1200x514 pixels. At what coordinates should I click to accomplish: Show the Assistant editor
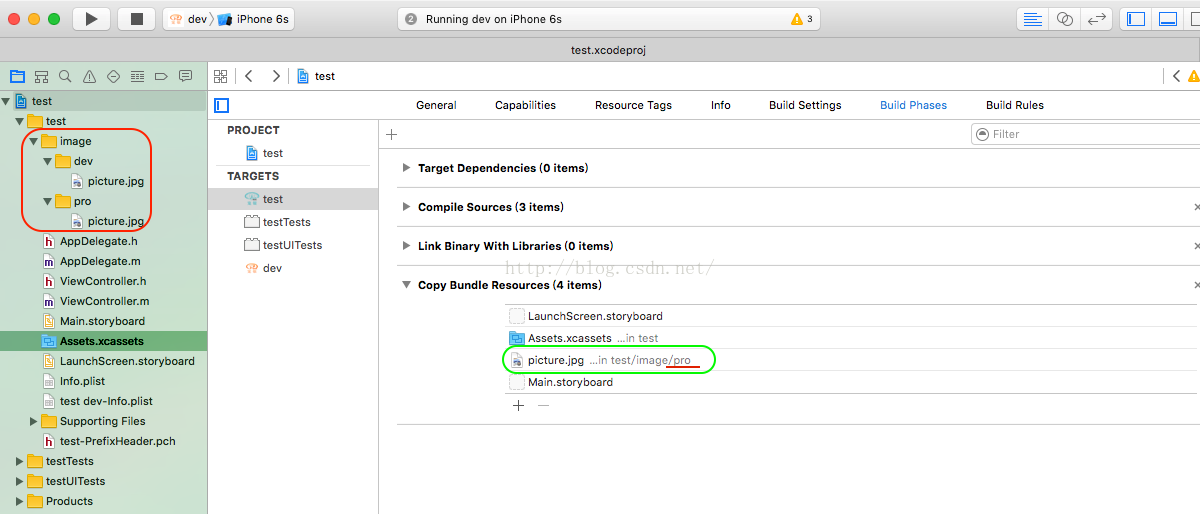1065,19
